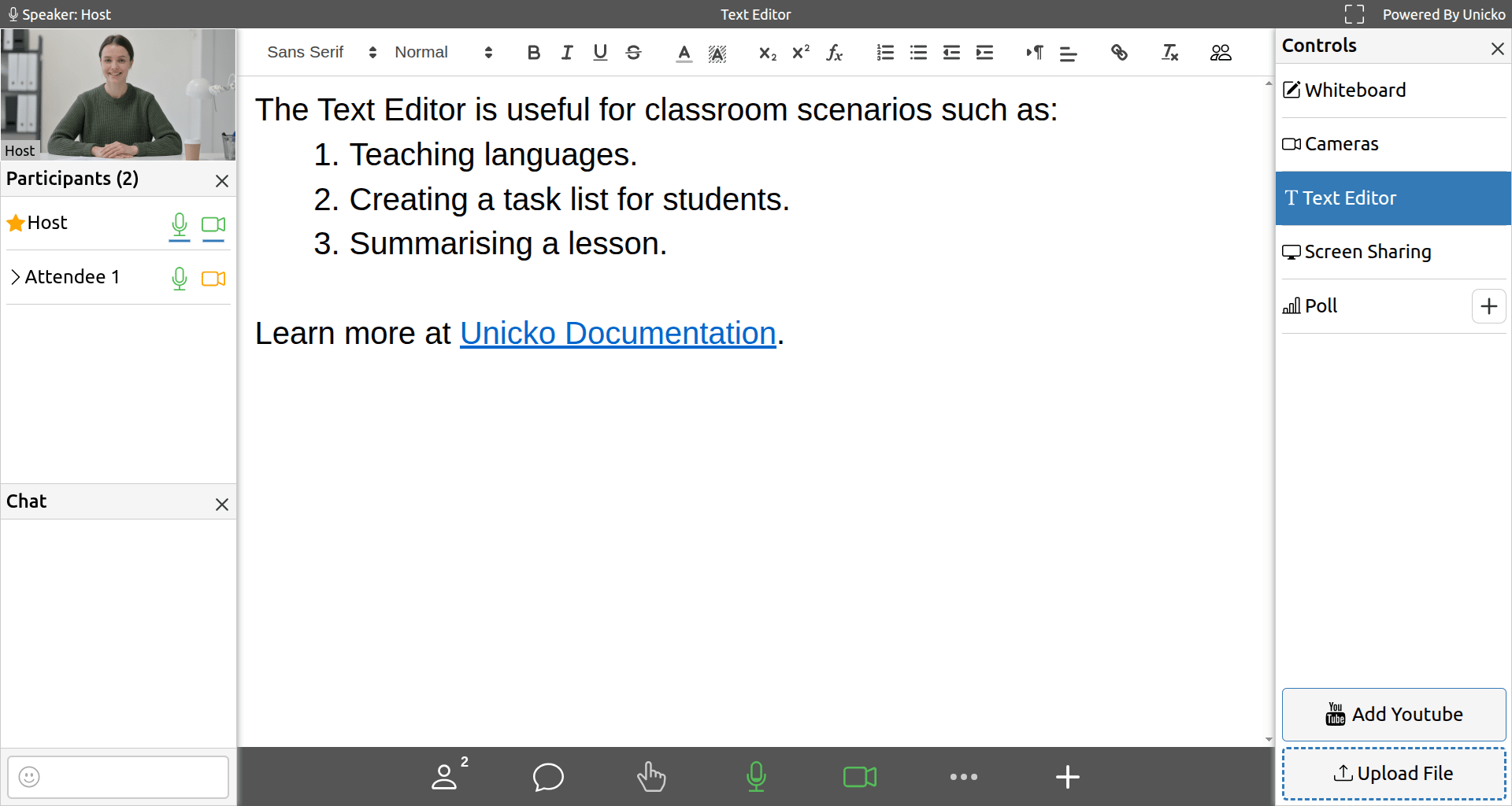1512x806 pixels.
Task: Toggle numbered list
Action: click(885, 53)
